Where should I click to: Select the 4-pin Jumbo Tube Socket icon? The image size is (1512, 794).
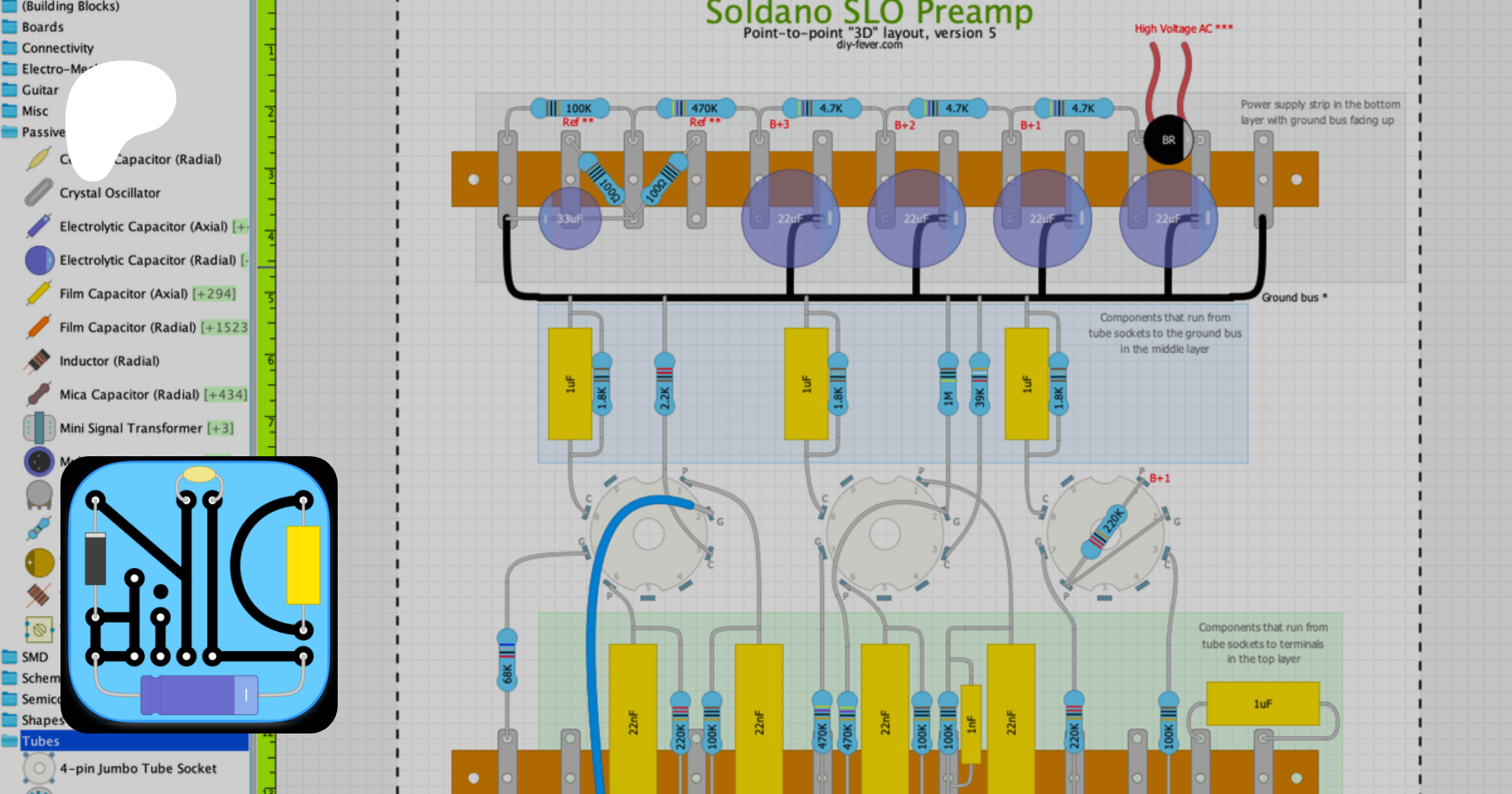[39, 769]
